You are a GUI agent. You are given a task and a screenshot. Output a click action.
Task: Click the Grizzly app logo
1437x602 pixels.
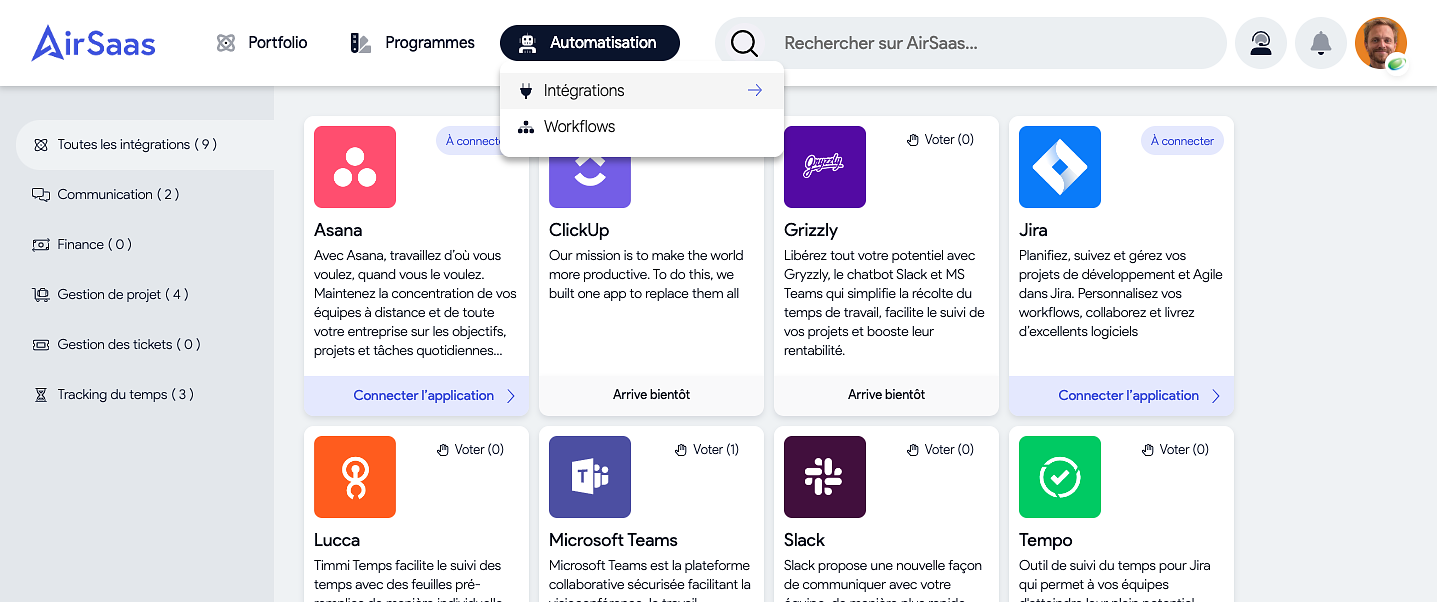pos(825,167)
